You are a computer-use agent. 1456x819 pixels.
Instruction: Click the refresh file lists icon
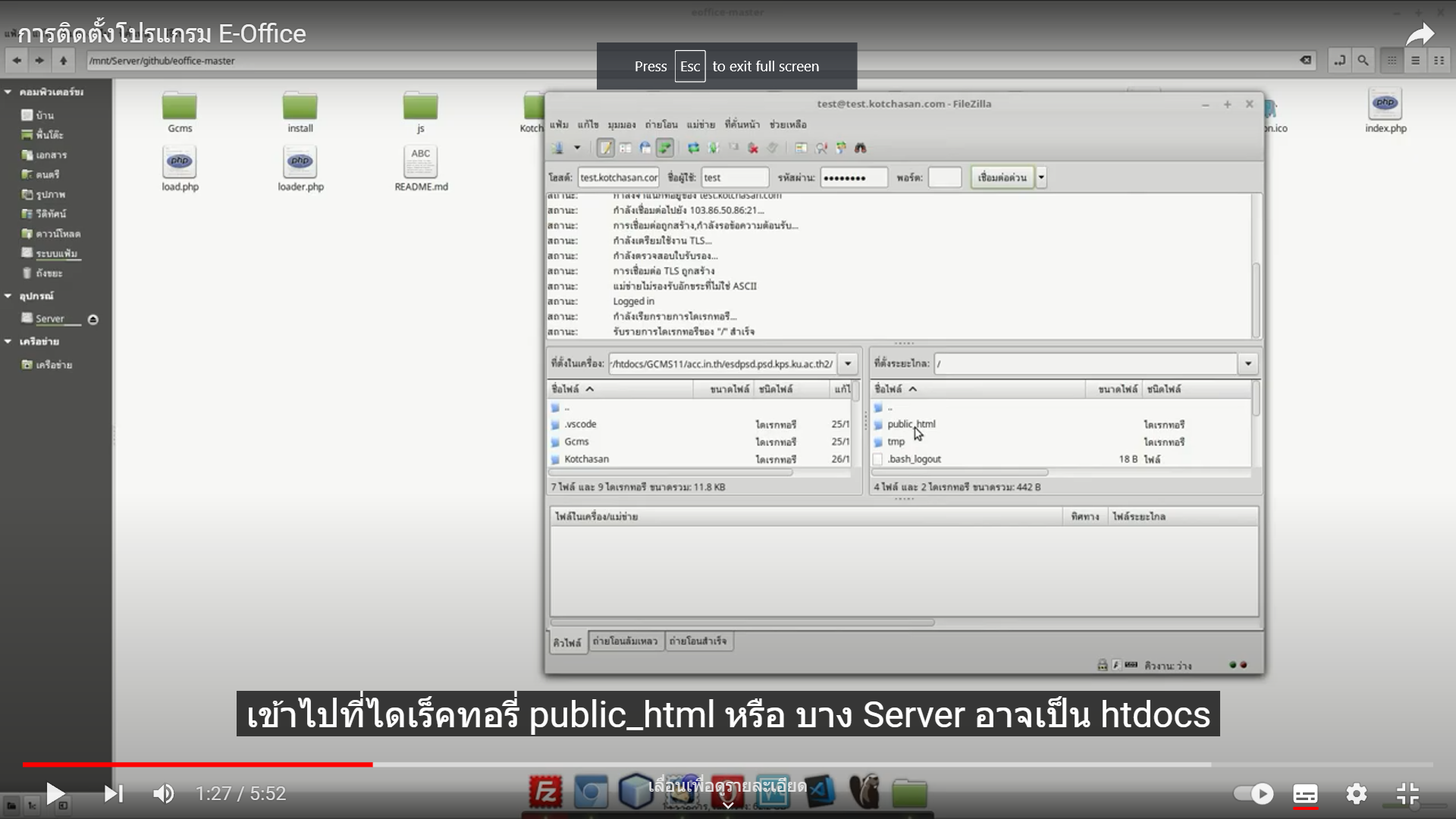tap(693, 148)
